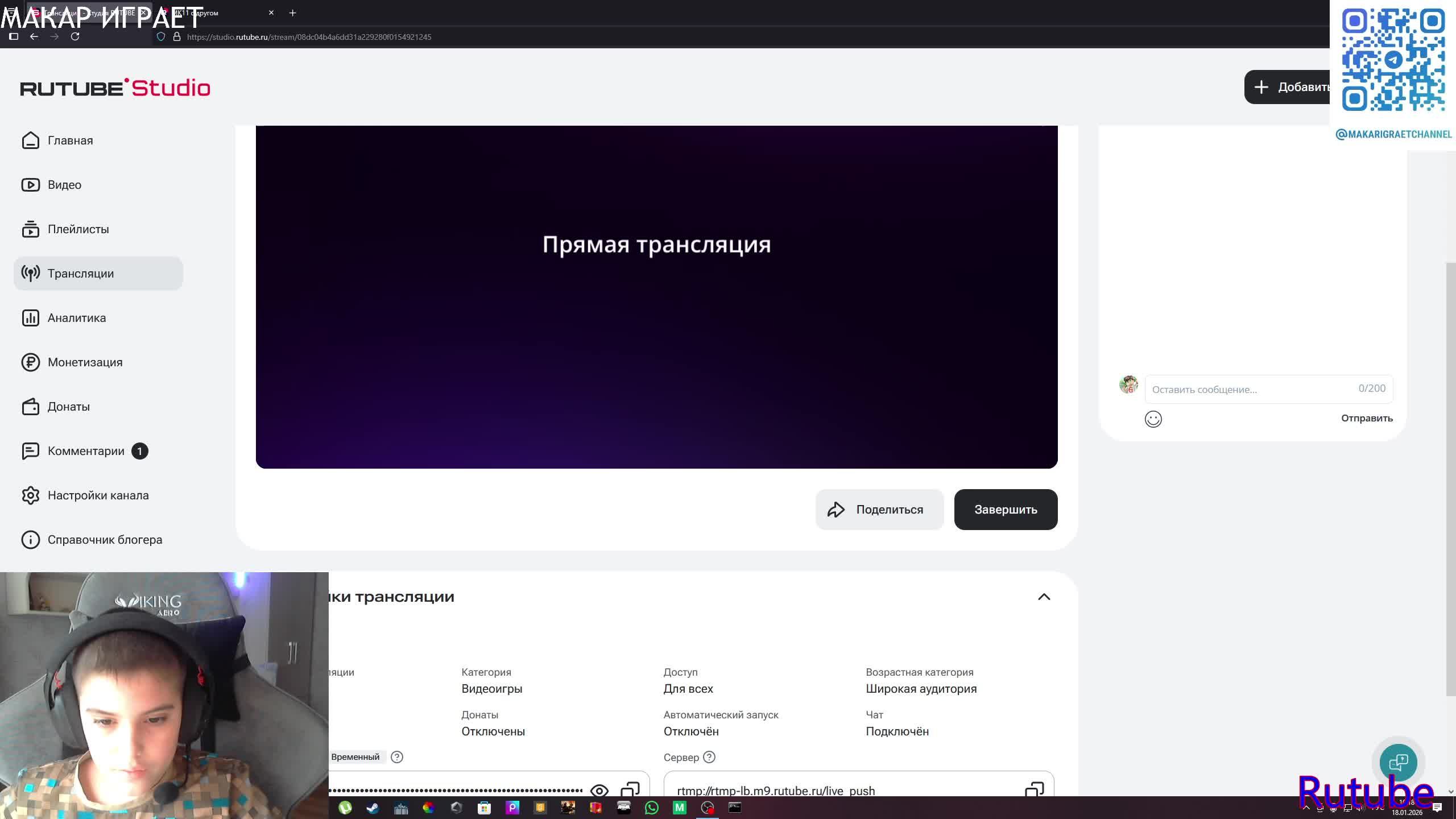Click the Поделиться button

tap(879, 510)
